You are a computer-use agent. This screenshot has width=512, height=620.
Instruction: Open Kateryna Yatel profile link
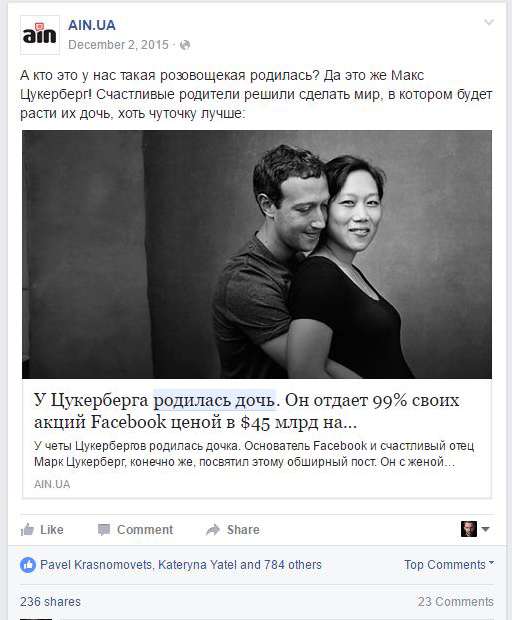click(x=197, y=565)
